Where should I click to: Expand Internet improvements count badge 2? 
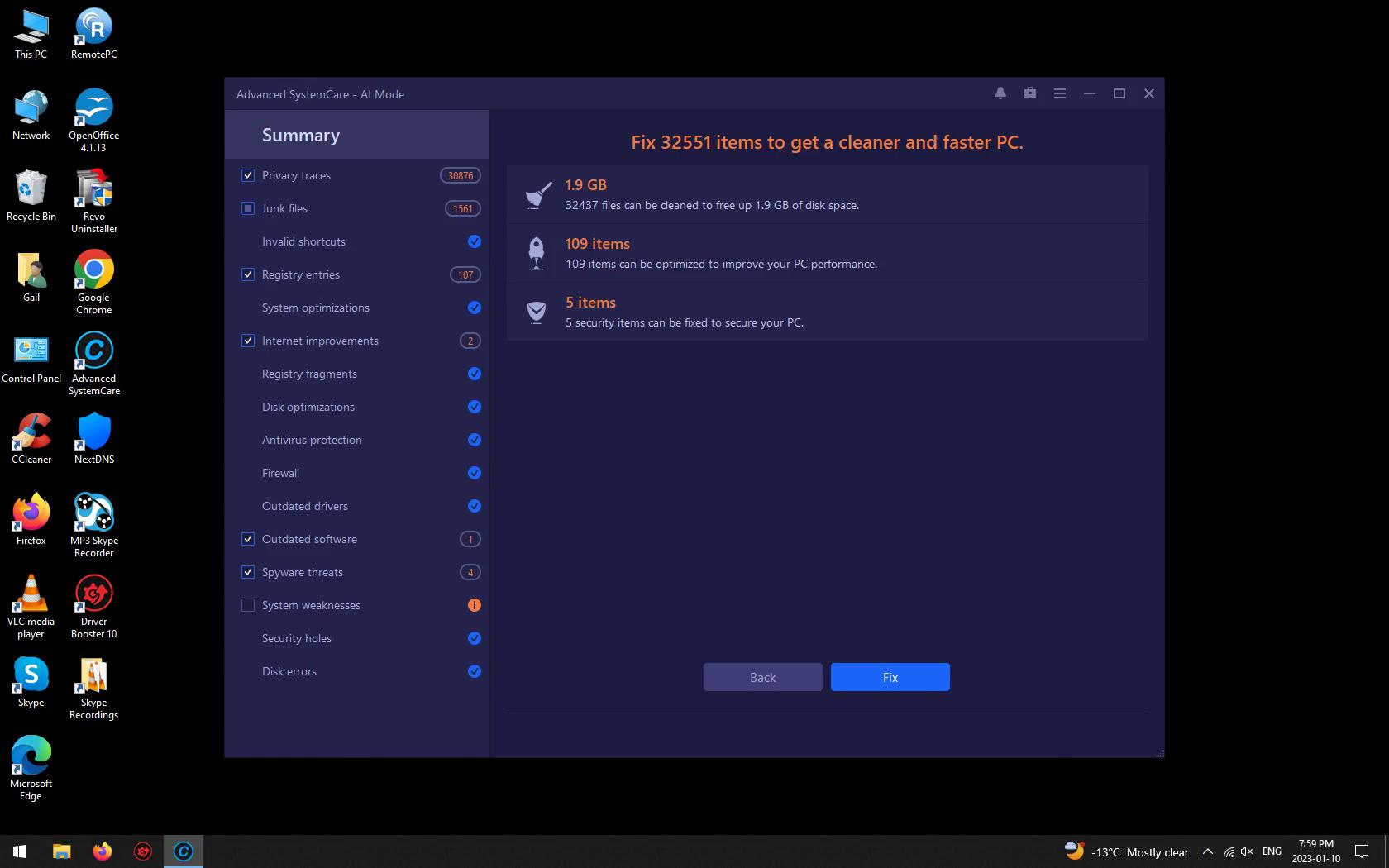tap(470, 341)
